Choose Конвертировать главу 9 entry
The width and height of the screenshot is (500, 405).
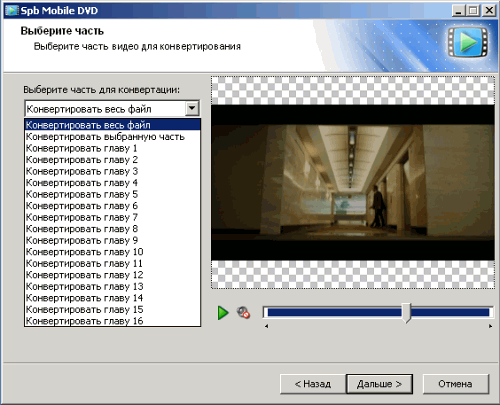pyautogui.click(x=113, y=240)
